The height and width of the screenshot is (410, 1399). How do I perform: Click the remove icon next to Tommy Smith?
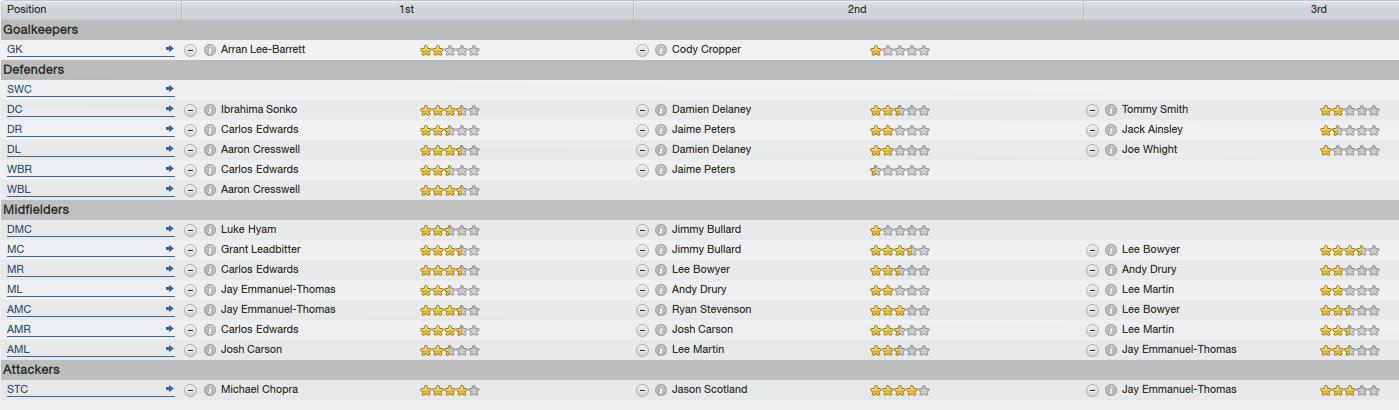click(x=1092, y=110)
